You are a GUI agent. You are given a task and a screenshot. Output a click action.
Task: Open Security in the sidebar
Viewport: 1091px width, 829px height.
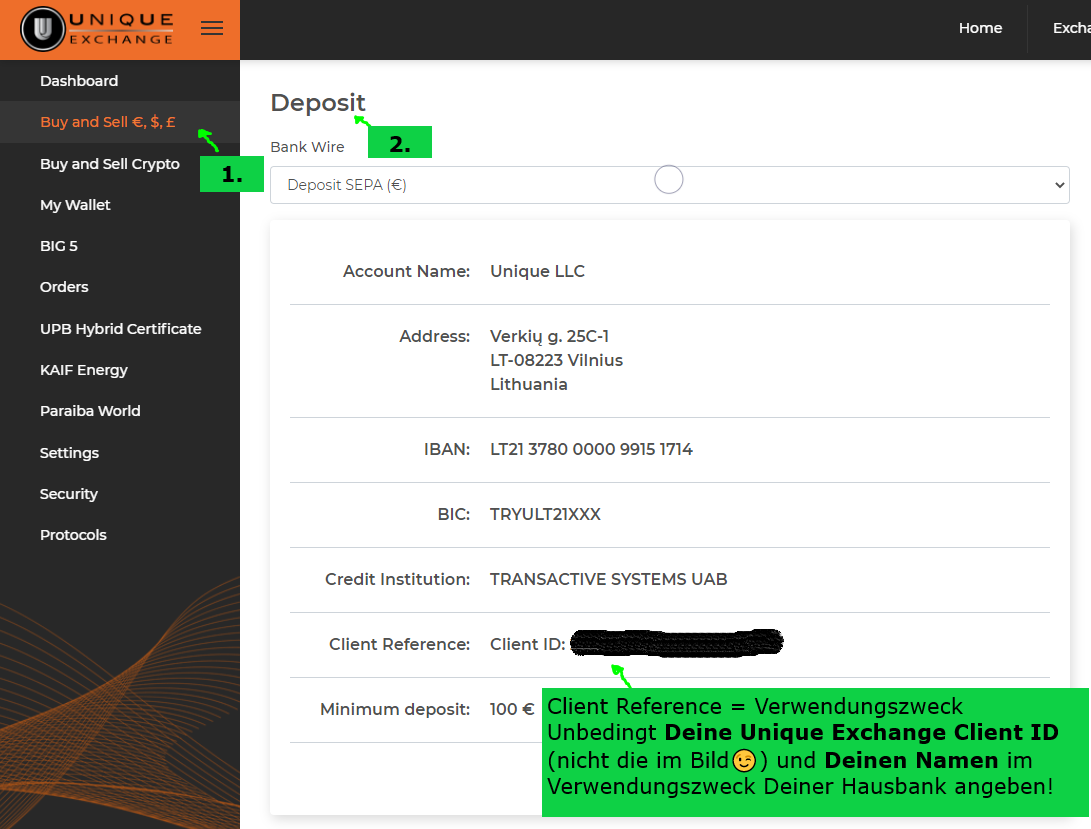pyautogui.click(x=68, y=494)
